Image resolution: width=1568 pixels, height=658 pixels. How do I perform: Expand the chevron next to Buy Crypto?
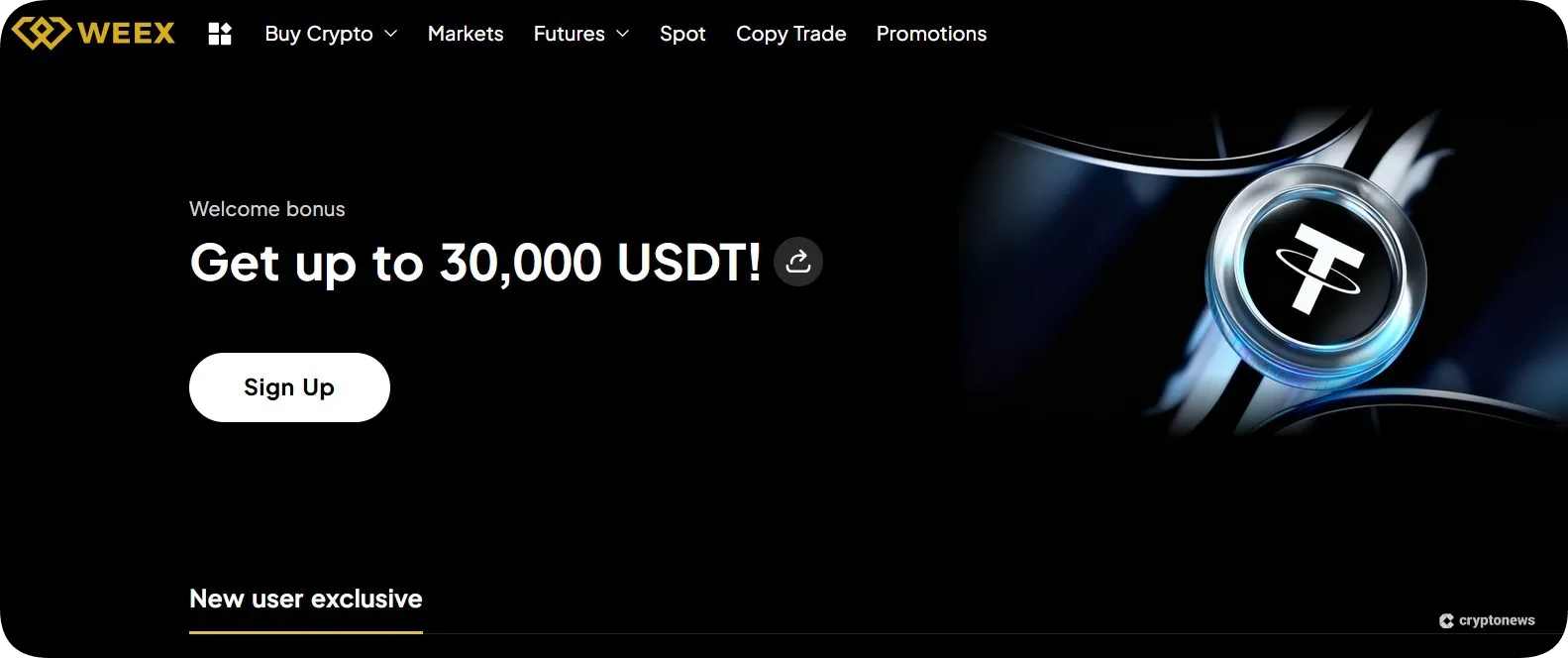point(390,34)
